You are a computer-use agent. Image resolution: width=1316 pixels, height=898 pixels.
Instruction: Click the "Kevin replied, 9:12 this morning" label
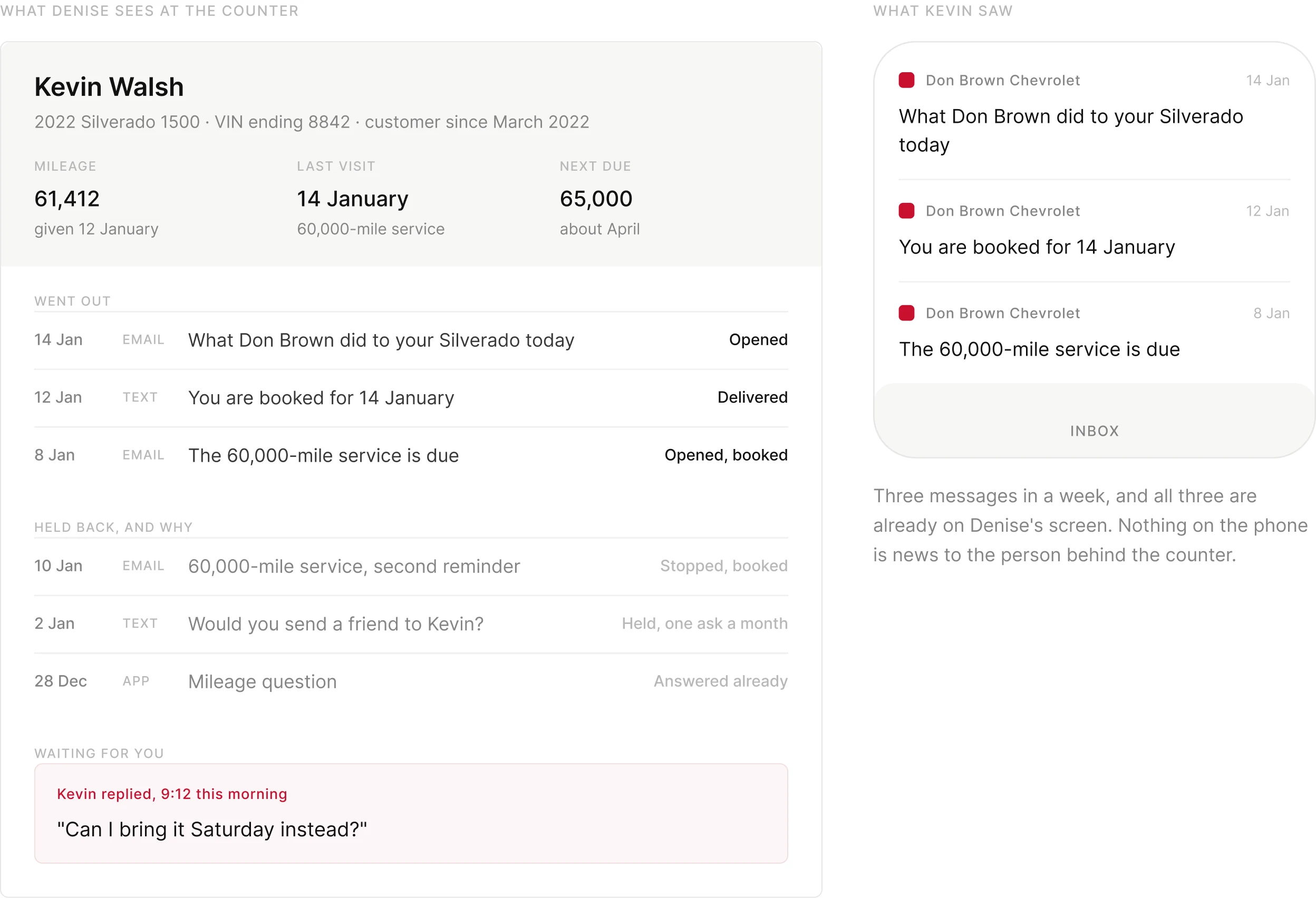(172, 794)
